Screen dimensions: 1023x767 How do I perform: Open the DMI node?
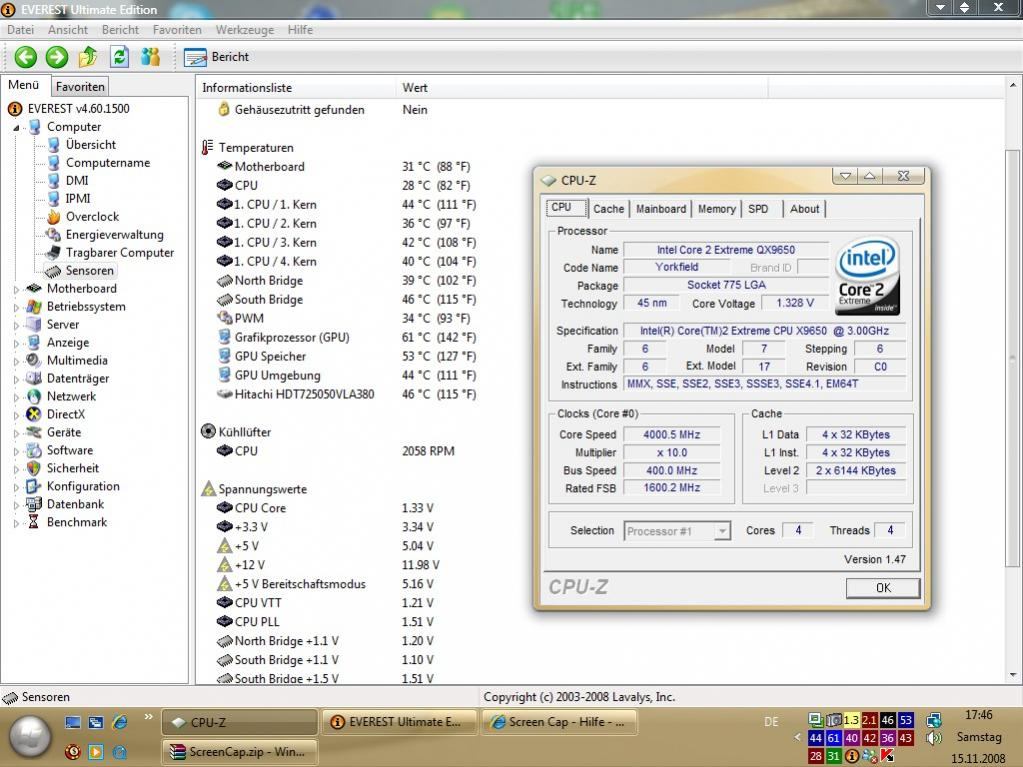77,181
